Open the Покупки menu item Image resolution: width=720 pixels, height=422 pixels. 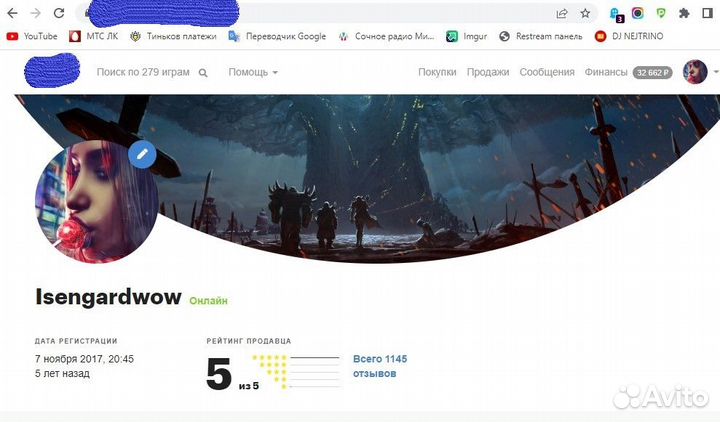click(x=437, y=72)
